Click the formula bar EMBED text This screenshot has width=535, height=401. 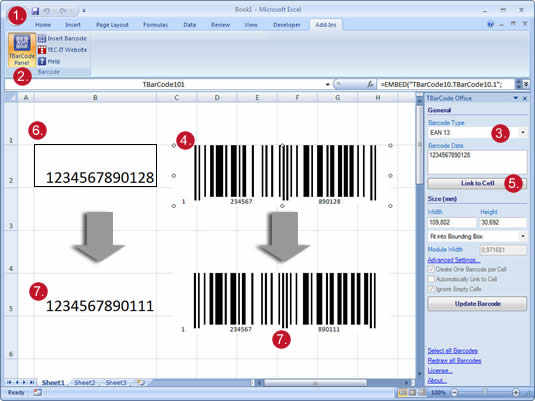coord(441,84)
